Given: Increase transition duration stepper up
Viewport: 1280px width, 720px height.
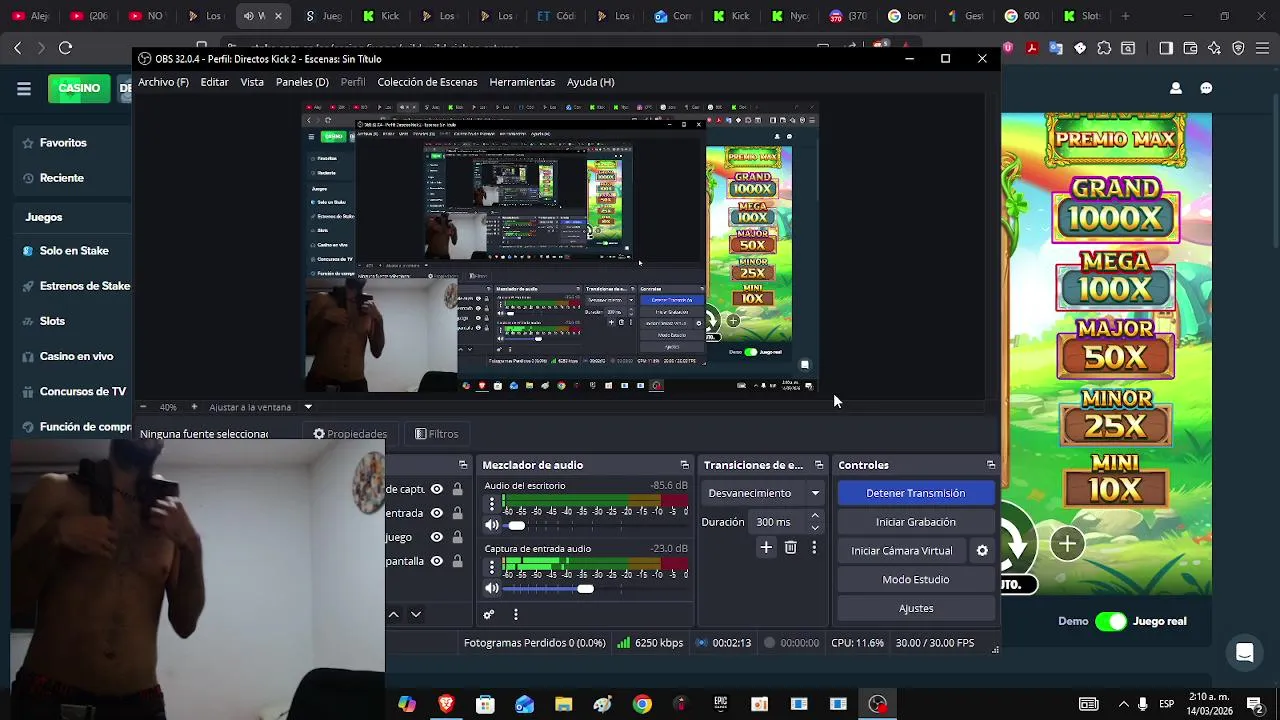Looking at the screenshot, I should (815, 516).
